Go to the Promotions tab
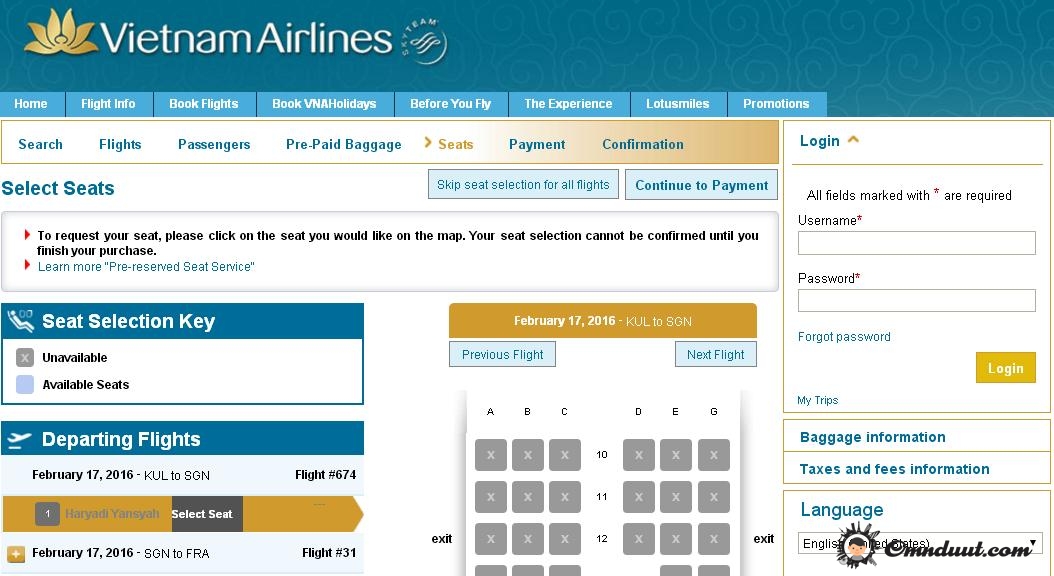This screenshot has width=1054, height=576. (776, 104)
